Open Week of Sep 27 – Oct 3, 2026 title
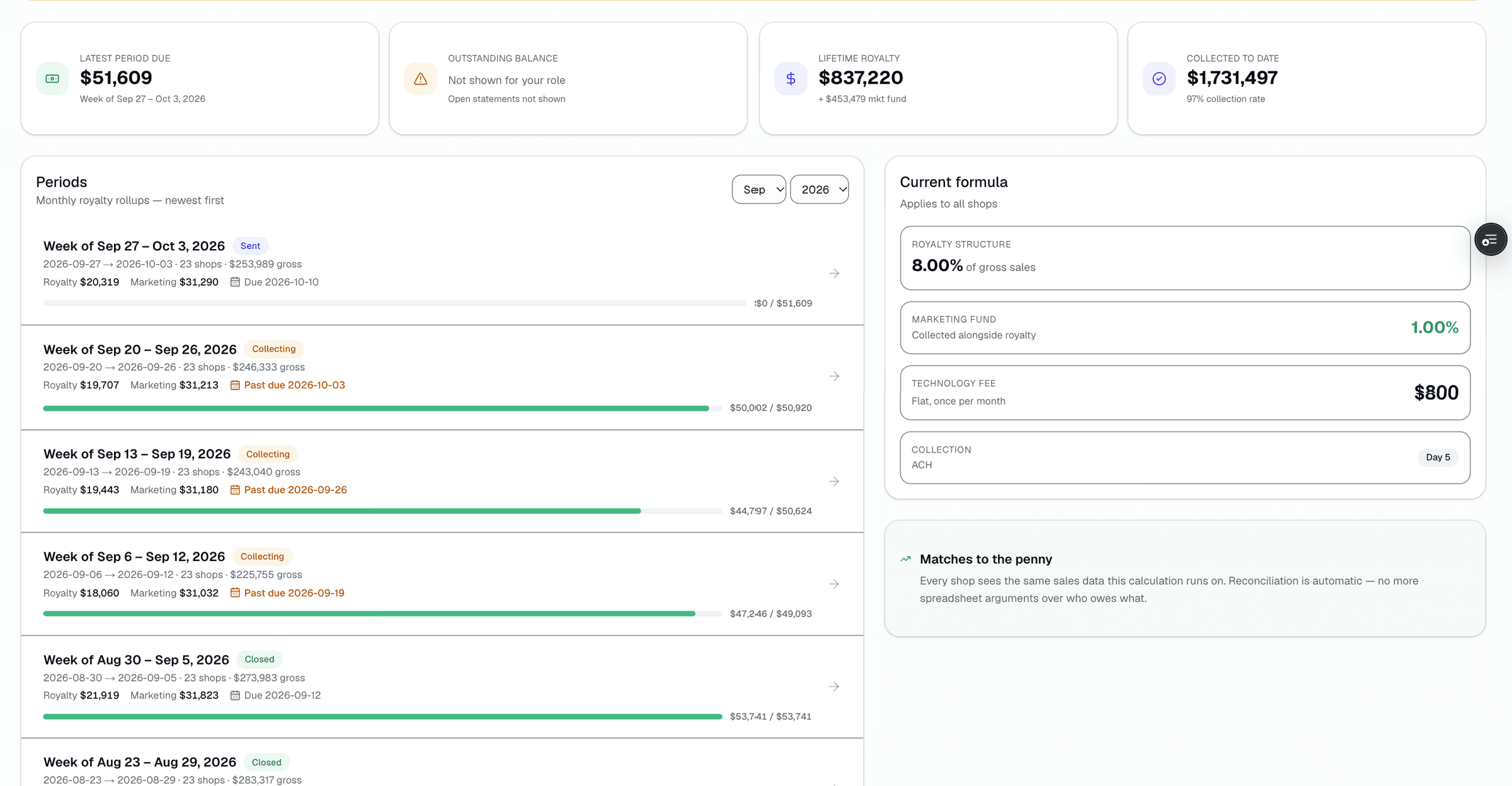 point(134,246)
